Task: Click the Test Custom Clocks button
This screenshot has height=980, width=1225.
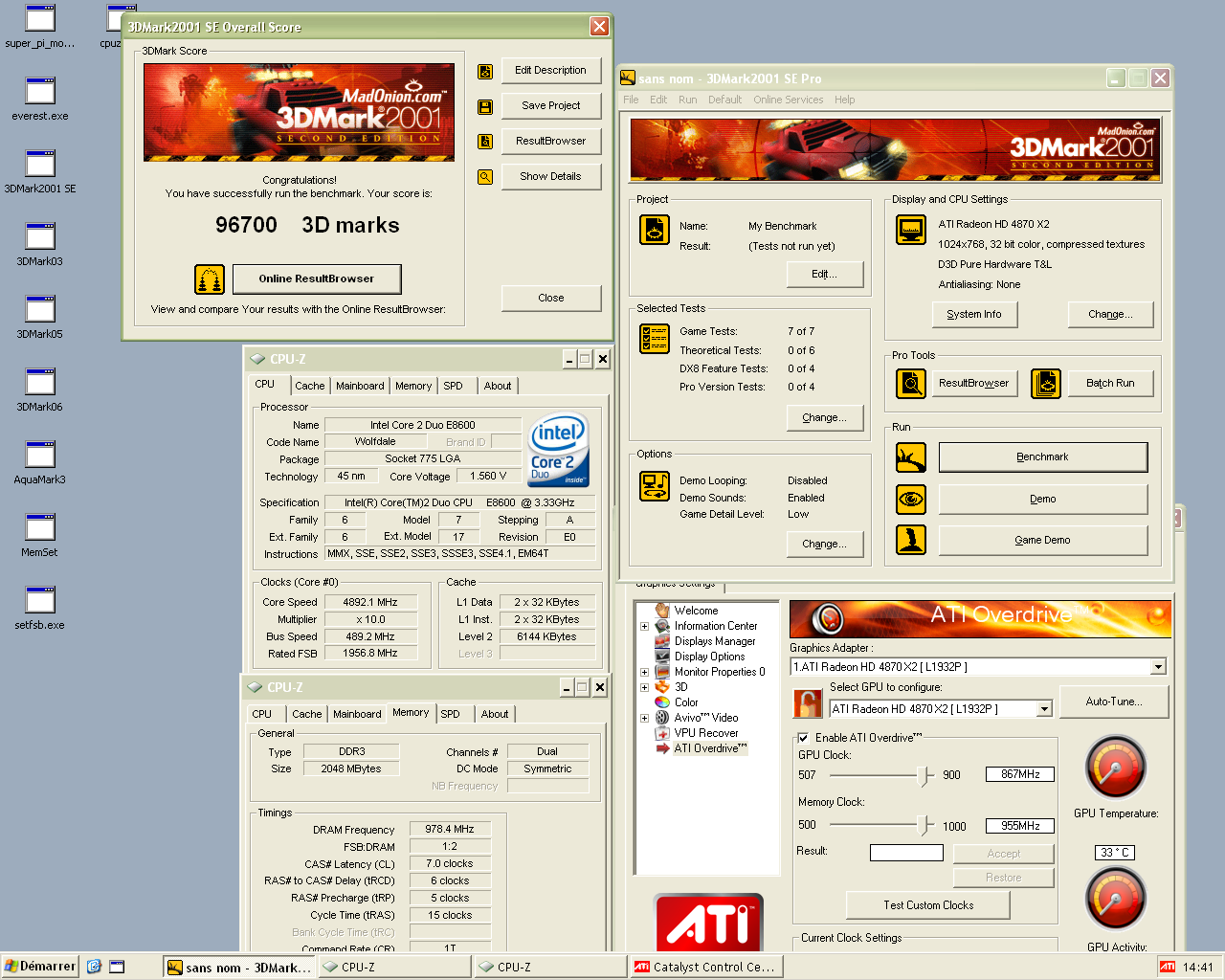Action: pos(928,905)
